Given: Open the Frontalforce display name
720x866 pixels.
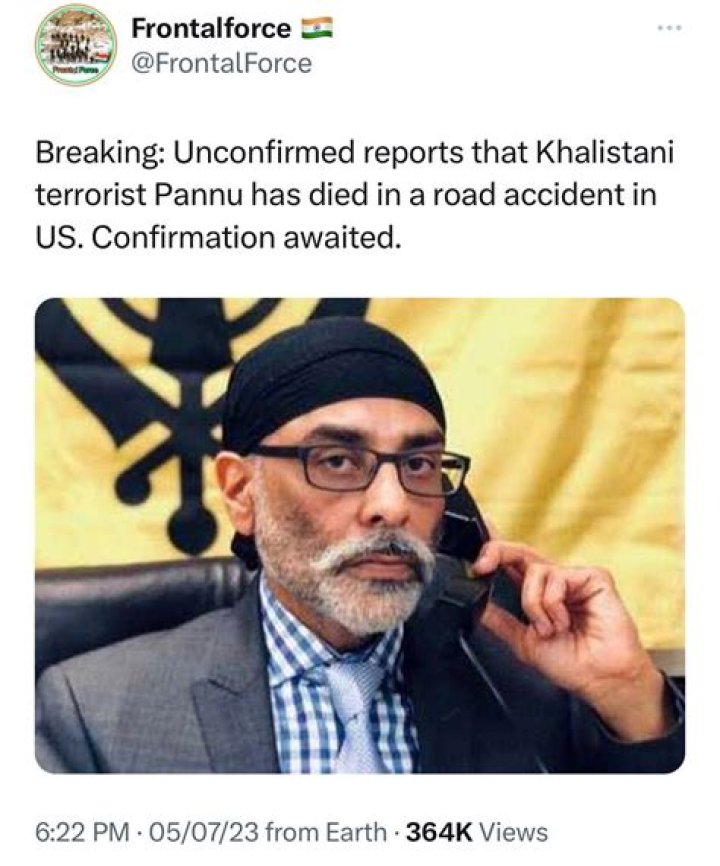Looking at the screenshot, I should 211,28.
